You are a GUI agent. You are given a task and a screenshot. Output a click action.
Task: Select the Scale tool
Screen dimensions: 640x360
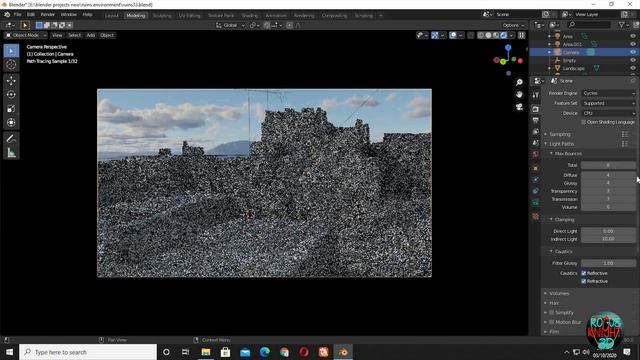pyautogui.click(x=11, y=109)
